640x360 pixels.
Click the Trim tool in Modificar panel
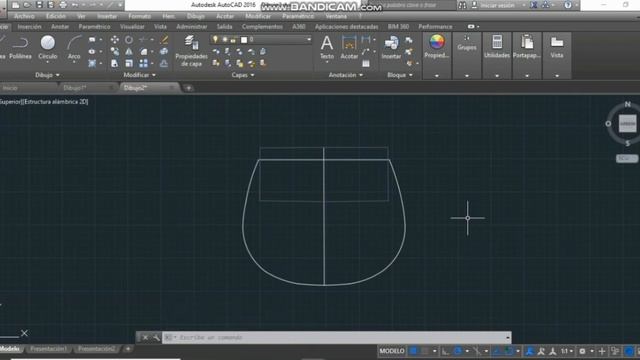click(143, 40)
